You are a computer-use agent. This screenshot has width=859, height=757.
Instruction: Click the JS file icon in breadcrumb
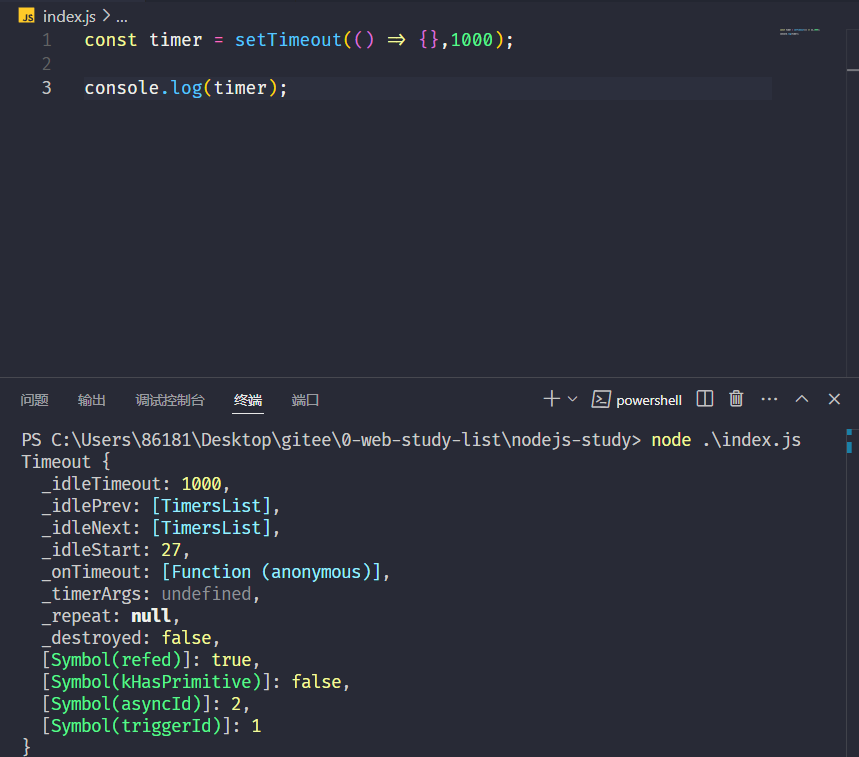point(27,16)
